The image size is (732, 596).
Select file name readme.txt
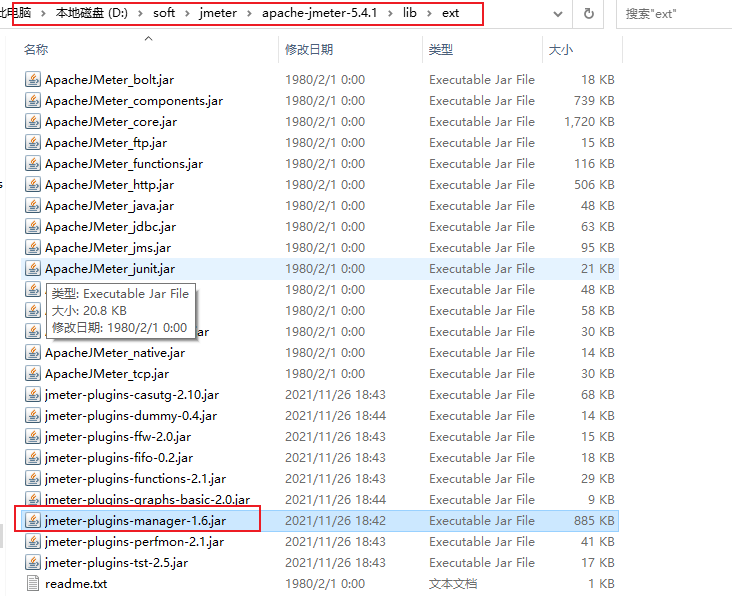[76, 584]
